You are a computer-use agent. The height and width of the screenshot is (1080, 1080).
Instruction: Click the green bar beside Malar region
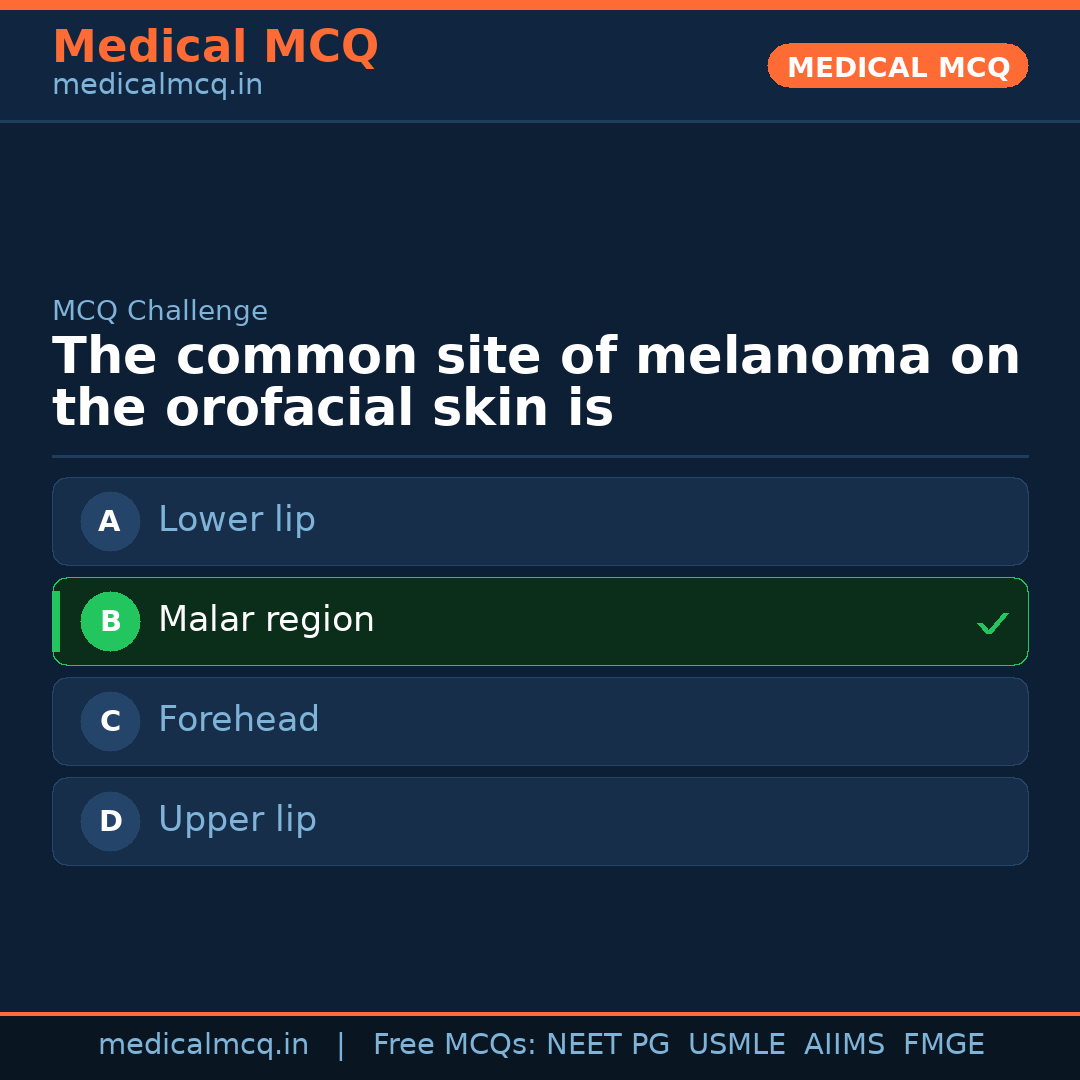[x=56, y=621]
